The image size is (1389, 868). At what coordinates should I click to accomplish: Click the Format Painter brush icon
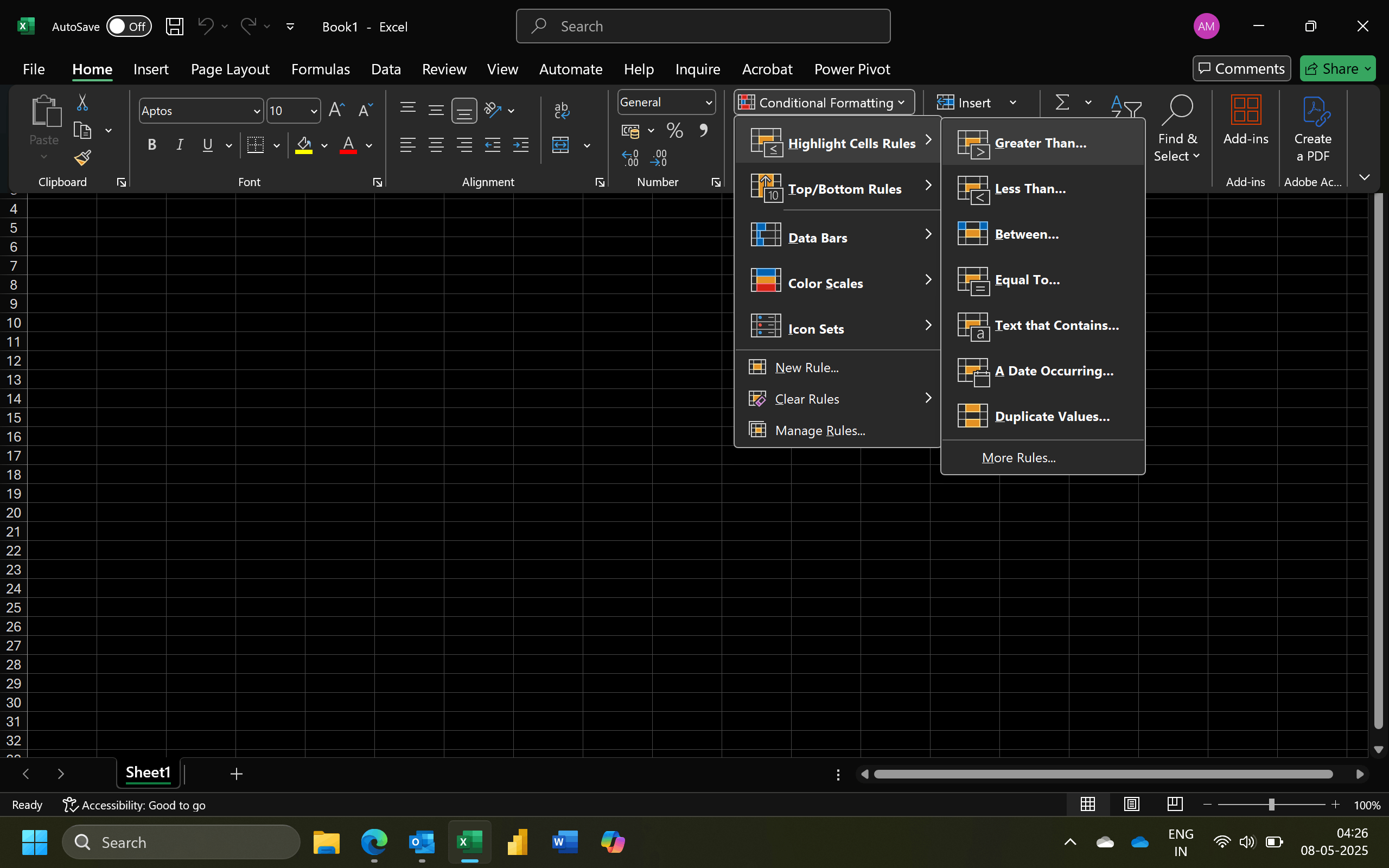point(82,158)
